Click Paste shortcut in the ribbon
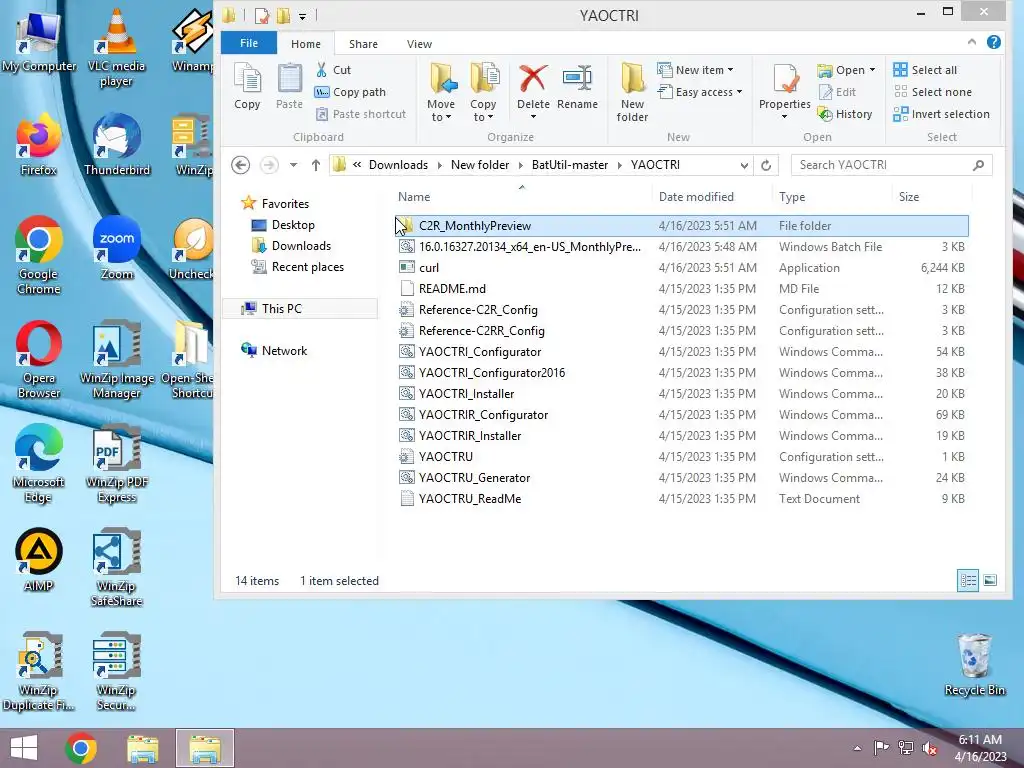1024x768 pixels. point(361,114)
